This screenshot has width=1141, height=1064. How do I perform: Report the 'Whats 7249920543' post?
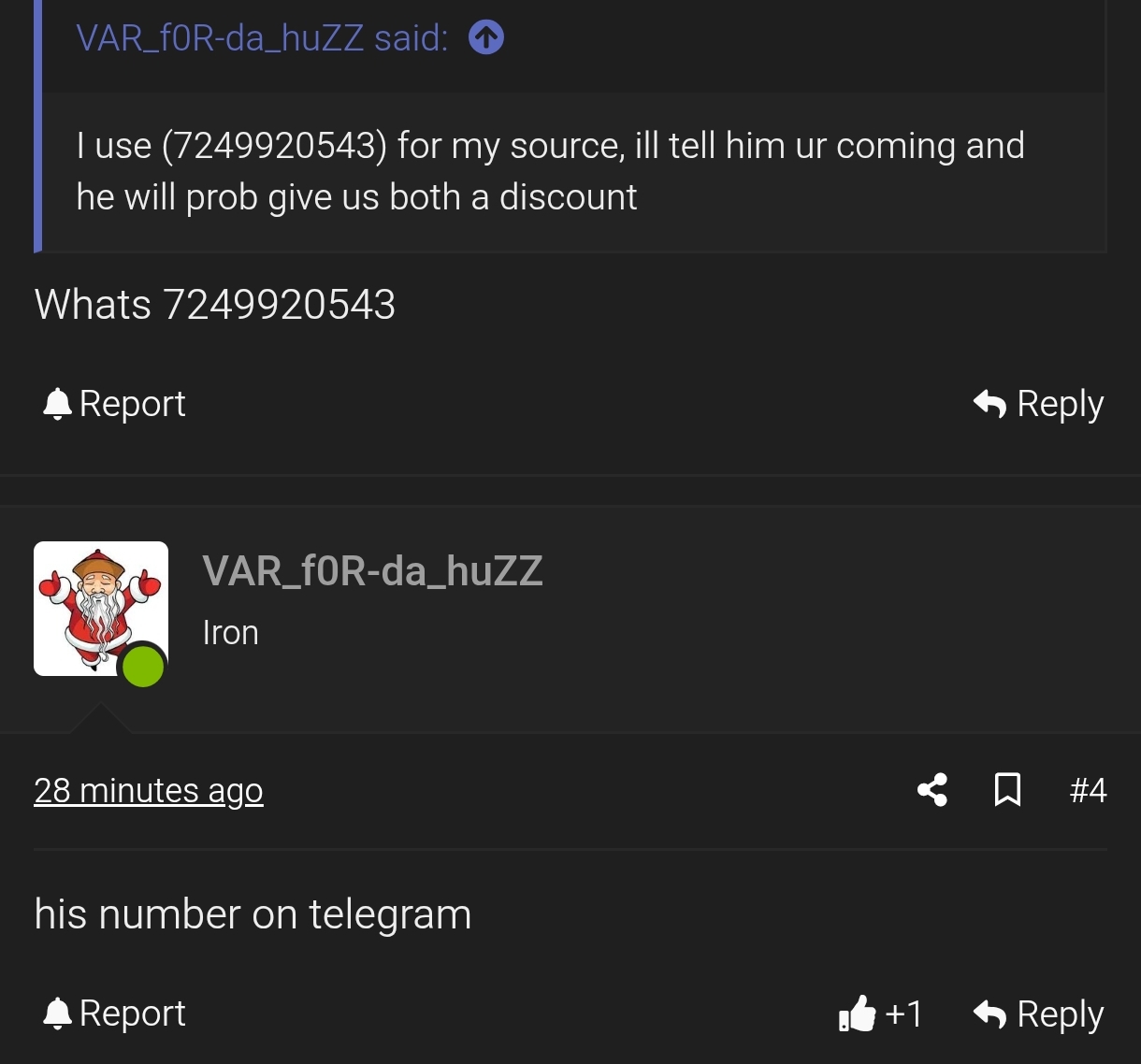[114, 404]
